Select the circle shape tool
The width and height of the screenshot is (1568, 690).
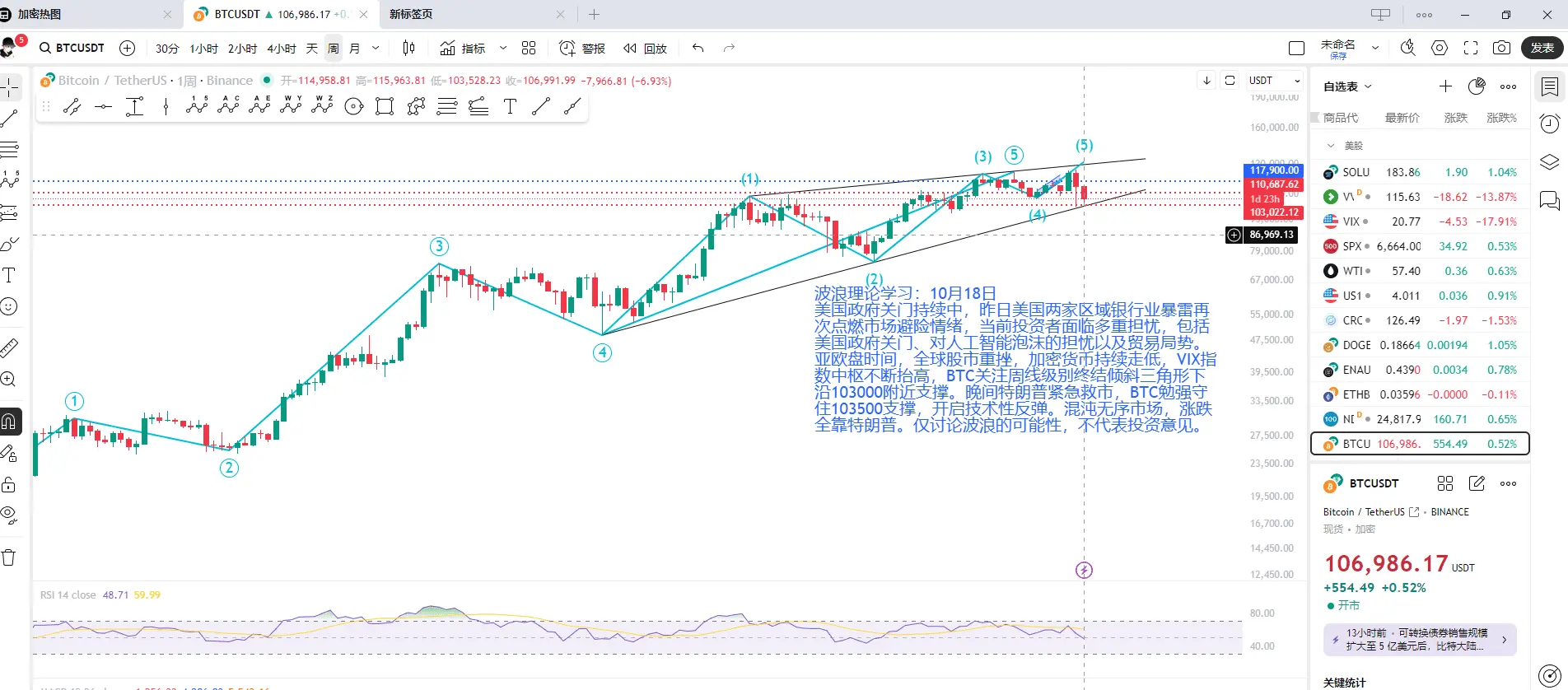[x=354, y=106]
